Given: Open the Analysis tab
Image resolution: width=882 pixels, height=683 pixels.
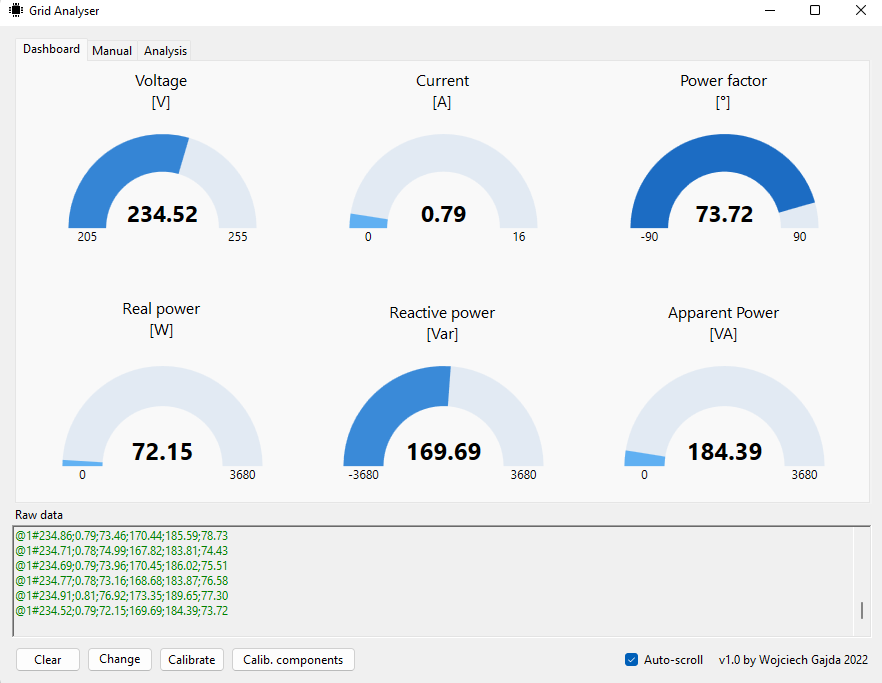Looking at the screenshot, I should 165,51.
